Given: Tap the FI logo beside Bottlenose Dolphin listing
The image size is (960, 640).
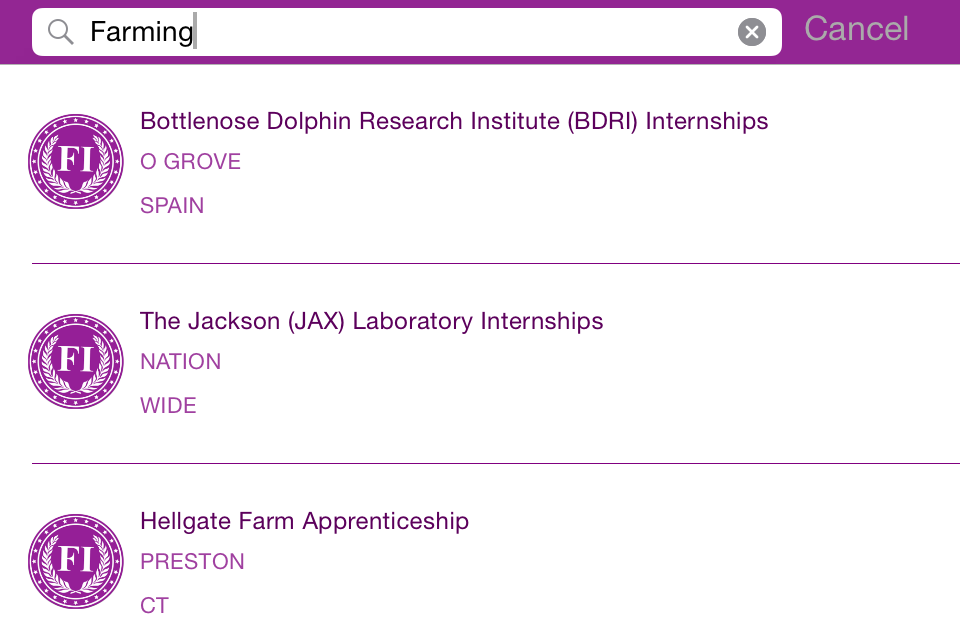Looking at the screenshot, I should [76, 161].
